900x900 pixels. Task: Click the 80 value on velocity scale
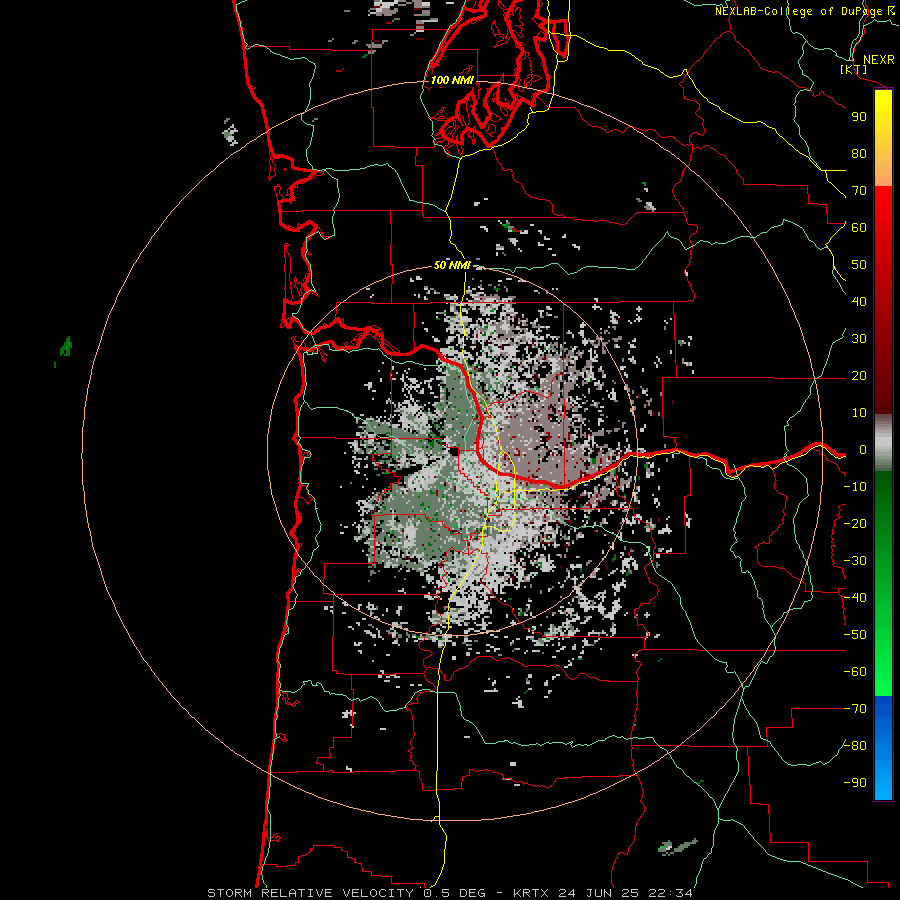point(859,154)
